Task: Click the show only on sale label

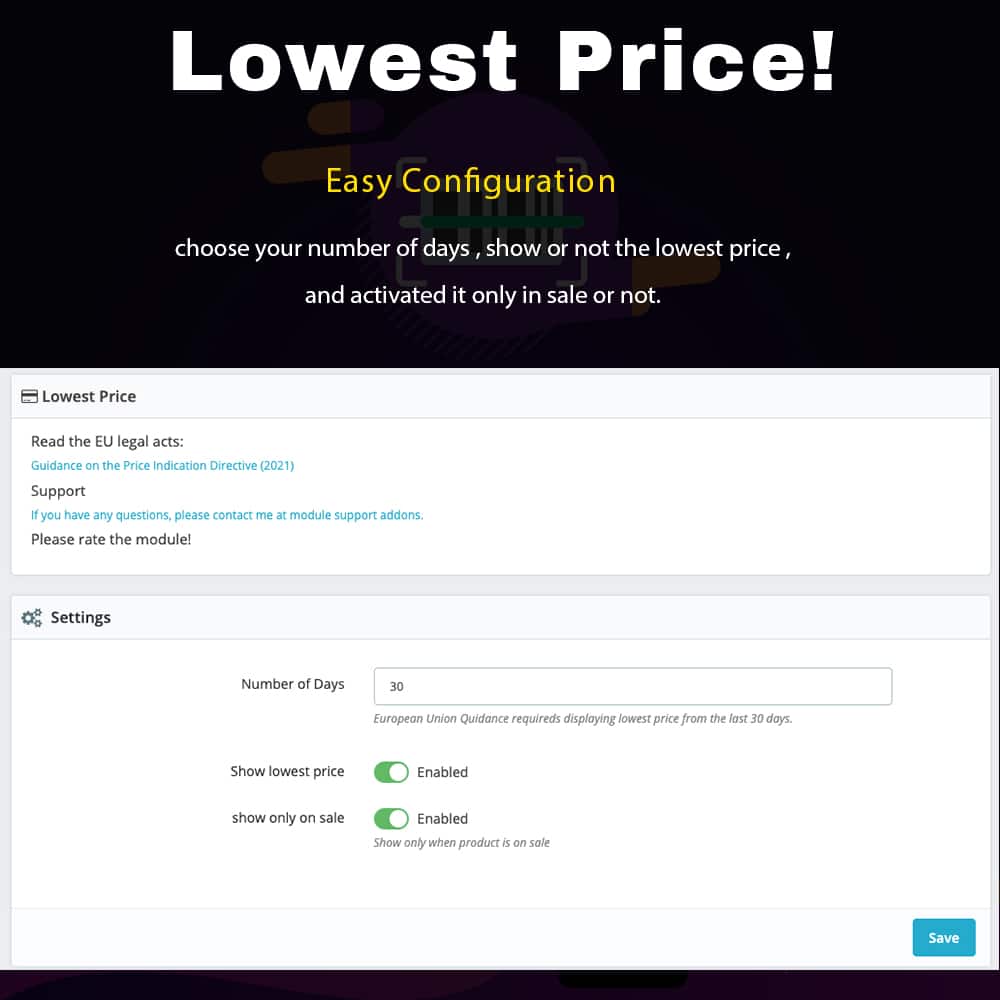Action: click(x=288, y=818)
